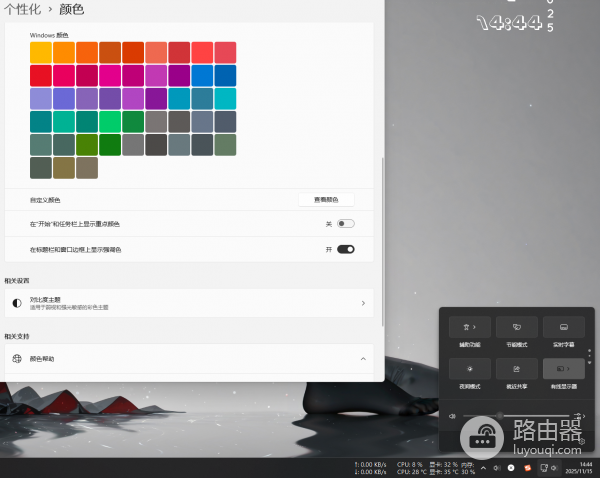Click the speaker icon beside the volume slider
The width and height of the screenshot is (600, 478).
coord(453,416)
